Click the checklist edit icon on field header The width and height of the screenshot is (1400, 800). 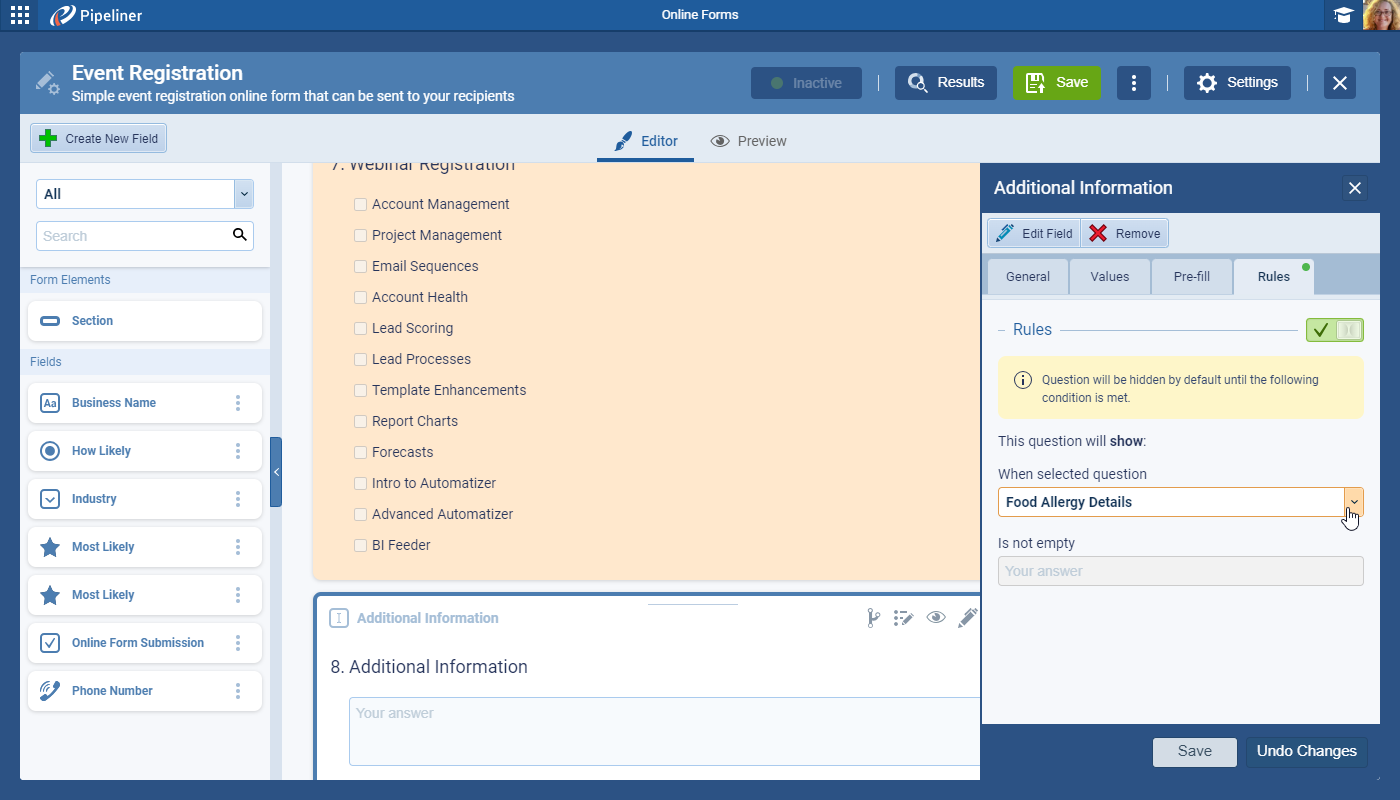coord(904,618)
